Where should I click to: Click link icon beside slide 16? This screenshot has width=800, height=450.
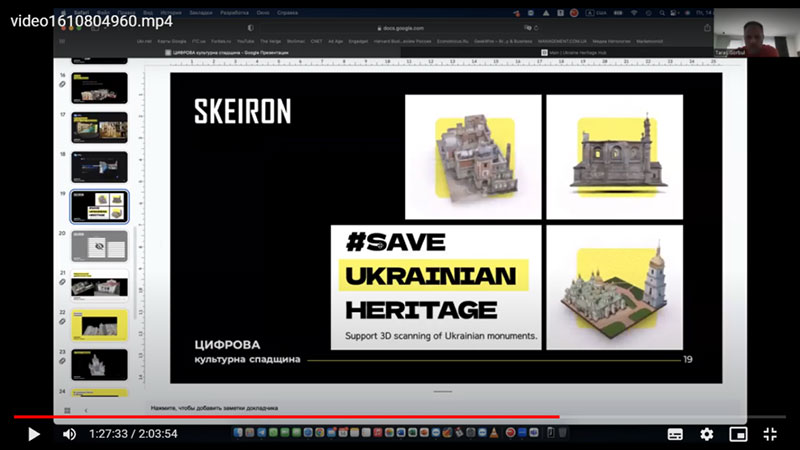(x=62, y=84)
